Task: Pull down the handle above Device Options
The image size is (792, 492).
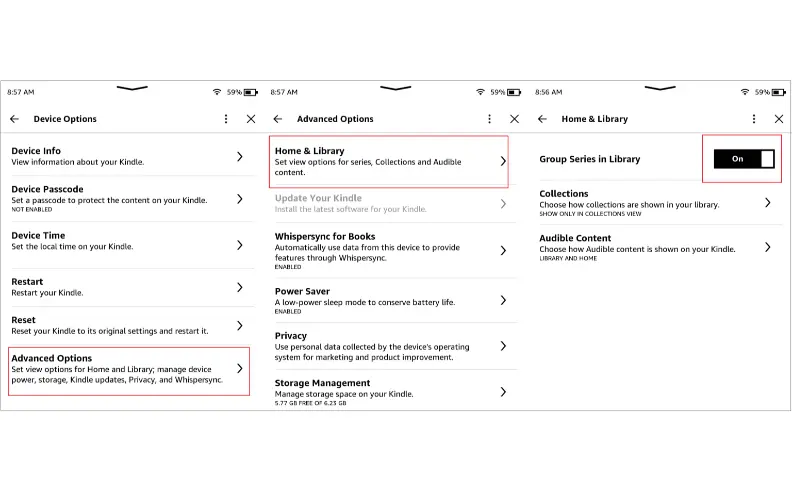Action: point(132,88)
